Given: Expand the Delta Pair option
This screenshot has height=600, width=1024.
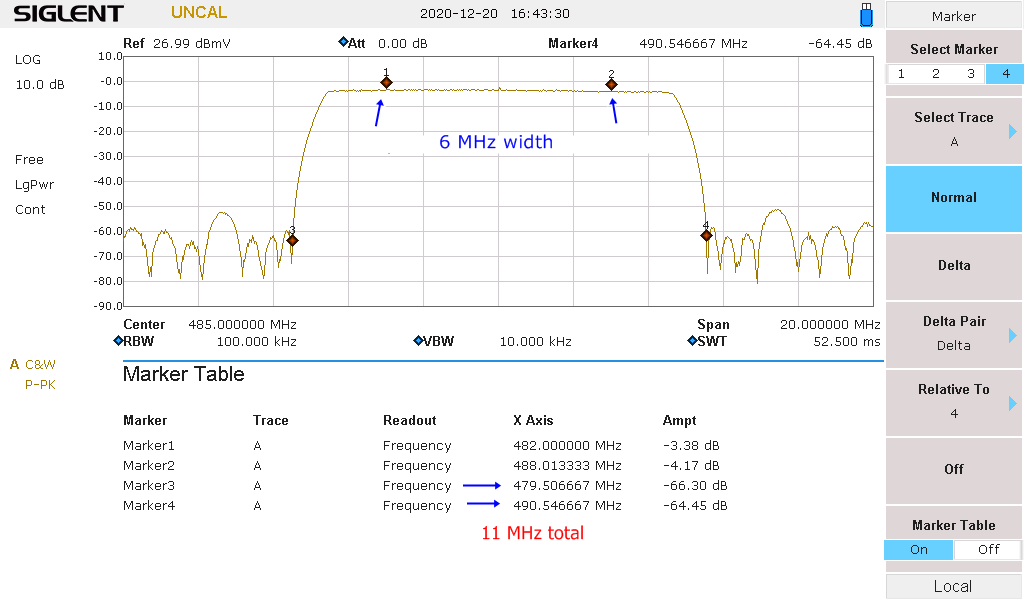Looking at the screenshot, I should [954, 333].
